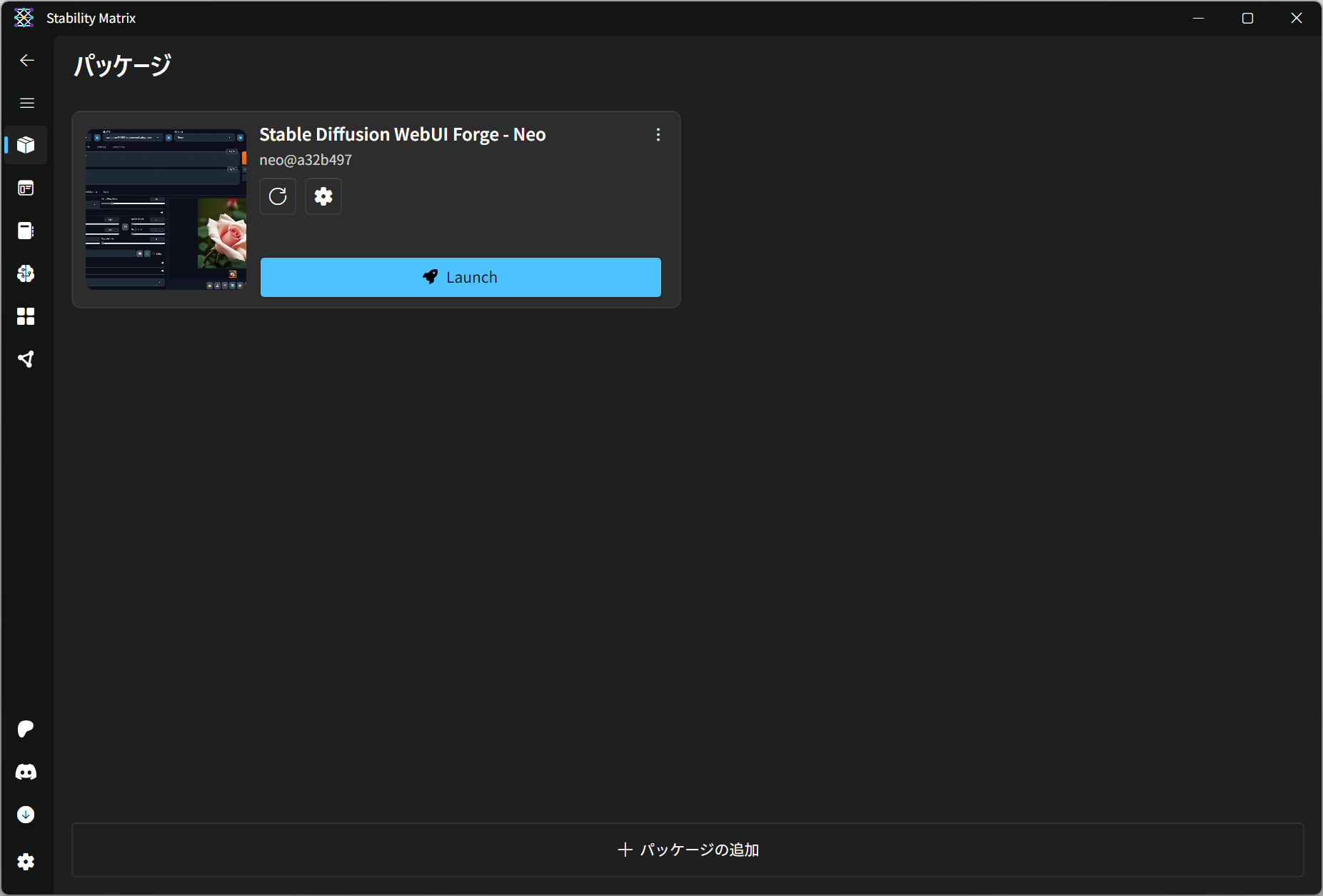The width and height of the screenshot is (1323, 896).
Task: Launch Stable Diffusion WebUI Forge - Neo
Action: (x=461, y=277)
